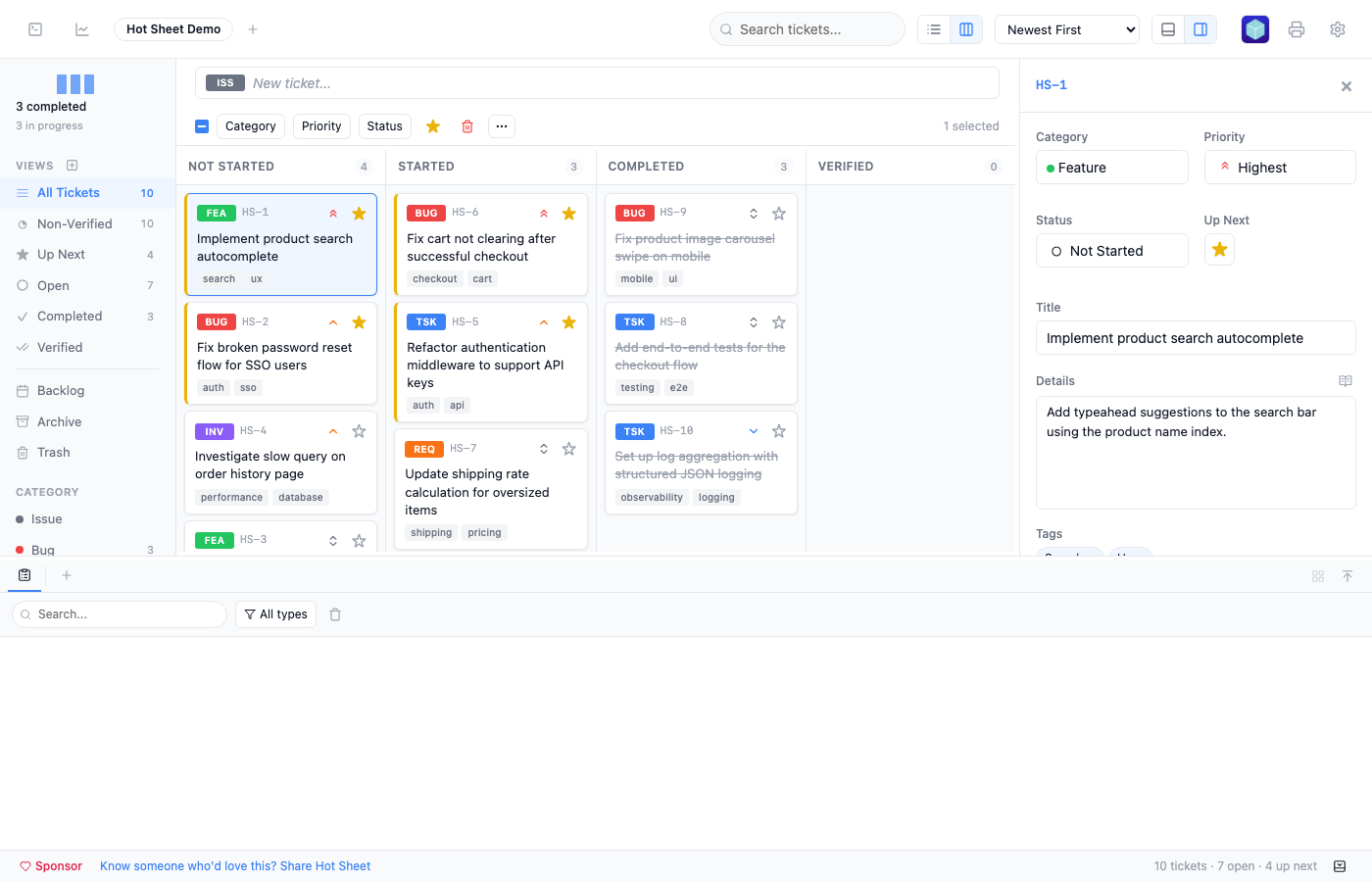The height and width of the screenshot is (882, 1372).
Task: Select Non-Verified view
Action: tap(86, 223)
